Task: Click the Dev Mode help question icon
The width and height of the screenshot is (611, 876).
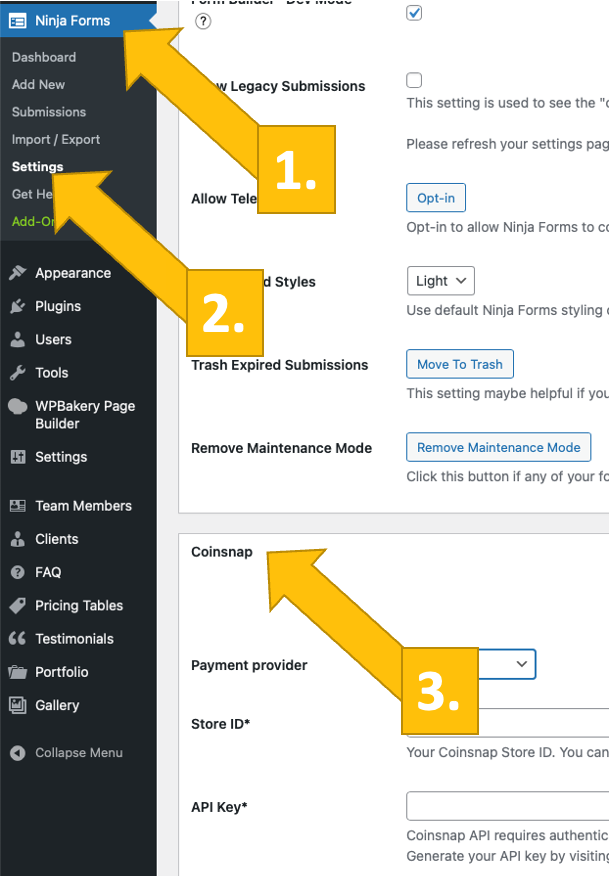Action: (x=203, y=21)
